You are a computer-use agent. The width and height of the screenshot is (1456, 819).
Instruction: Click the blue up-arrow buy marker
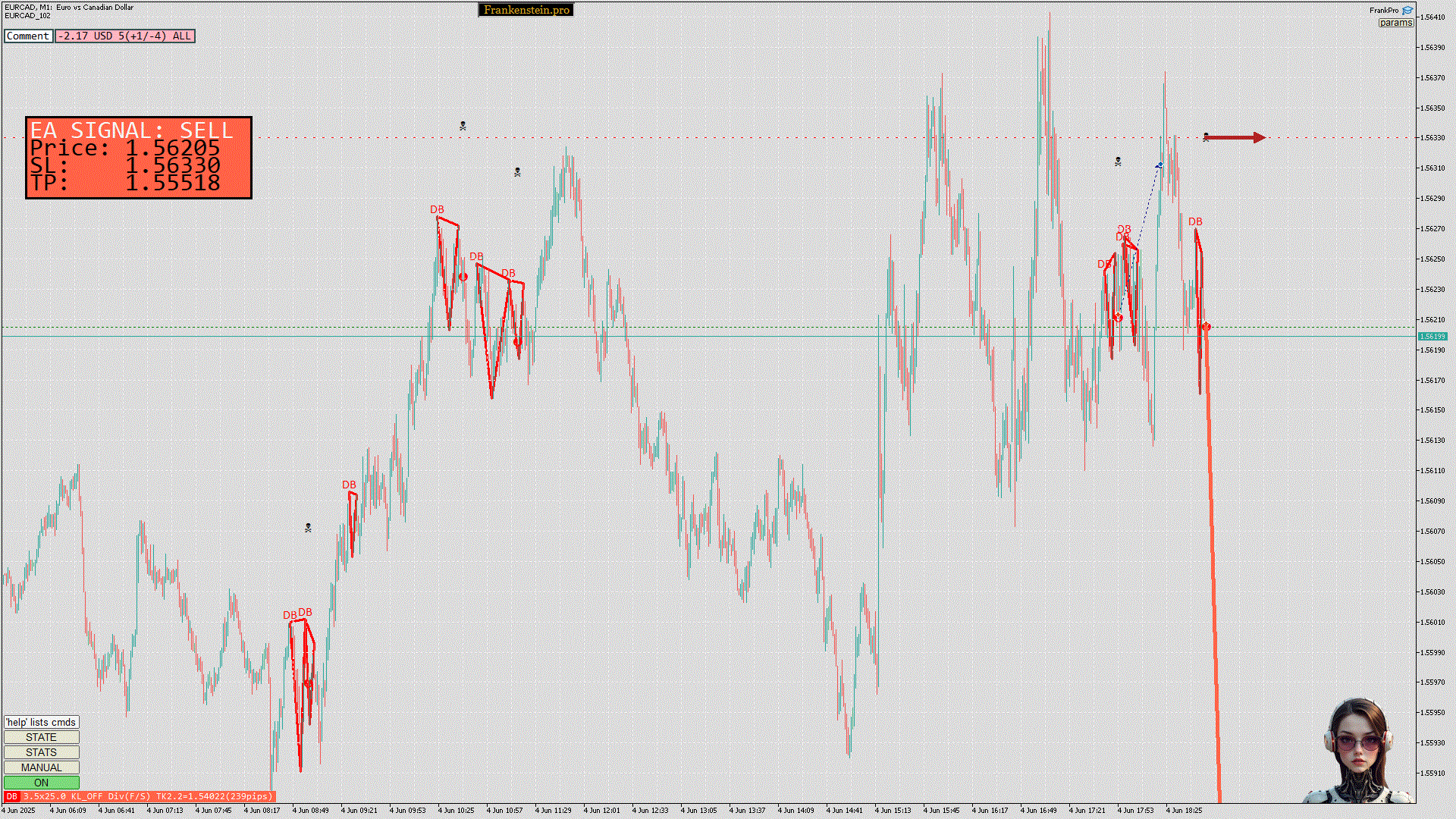1159,165
